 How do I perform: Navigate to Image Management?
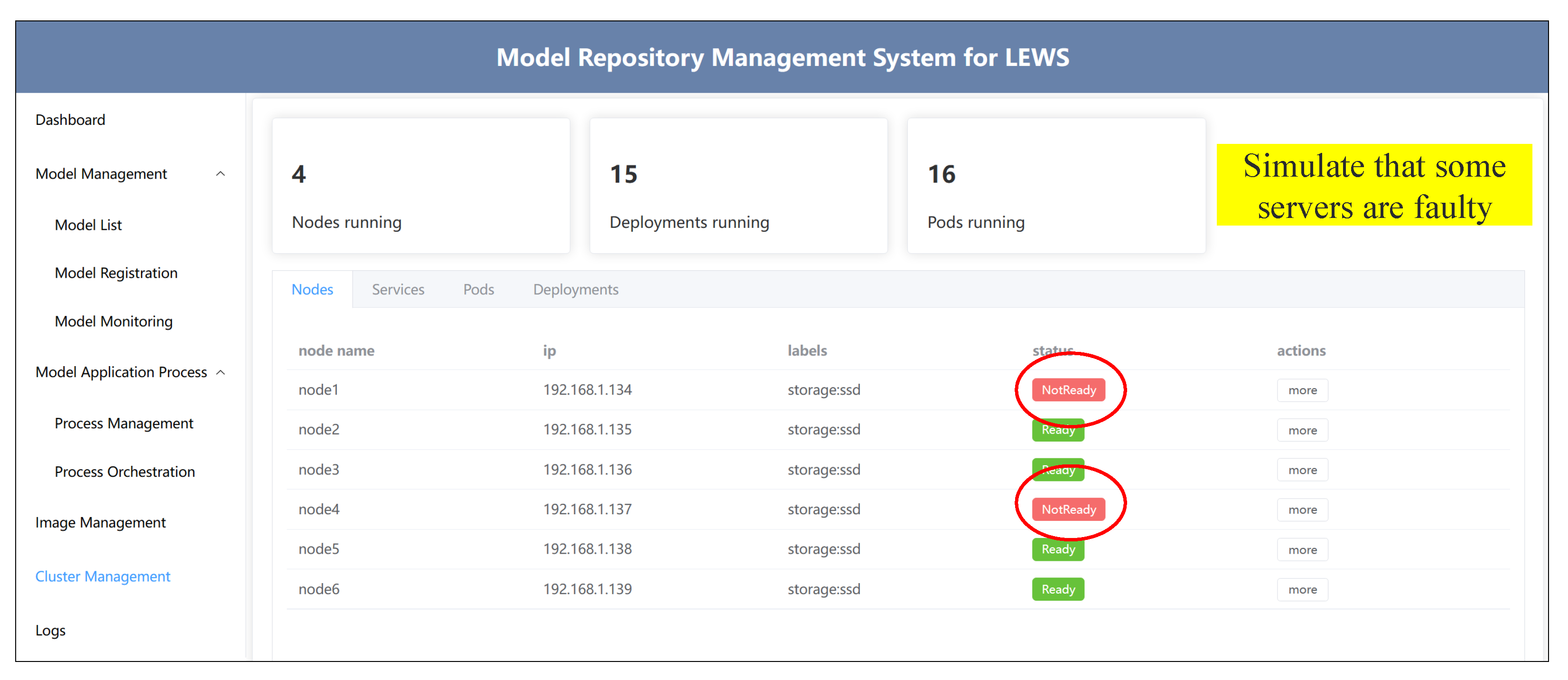tap(100, 523)
